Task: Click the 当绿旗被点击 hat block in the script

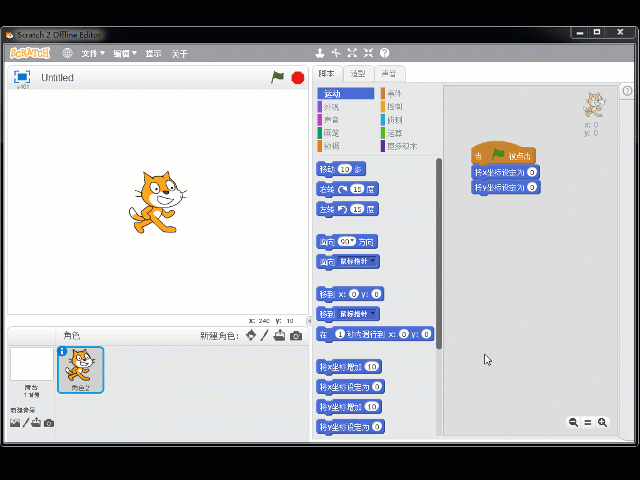Action: pos(503,153)
